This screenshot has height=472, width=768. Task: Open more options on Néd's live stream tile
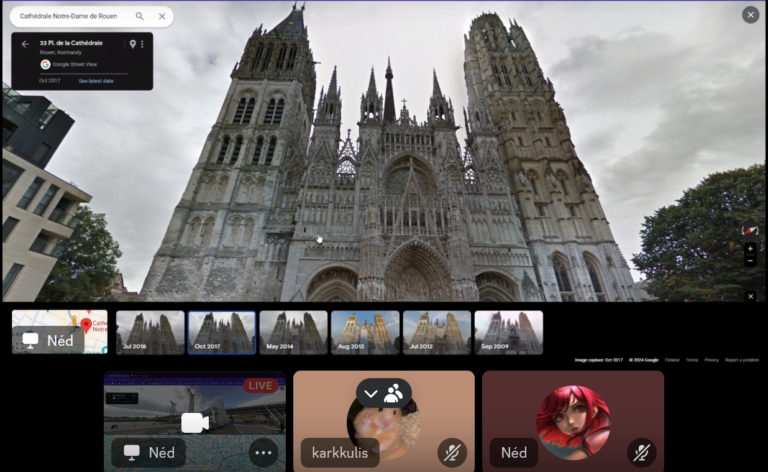(x=263, y=453)
